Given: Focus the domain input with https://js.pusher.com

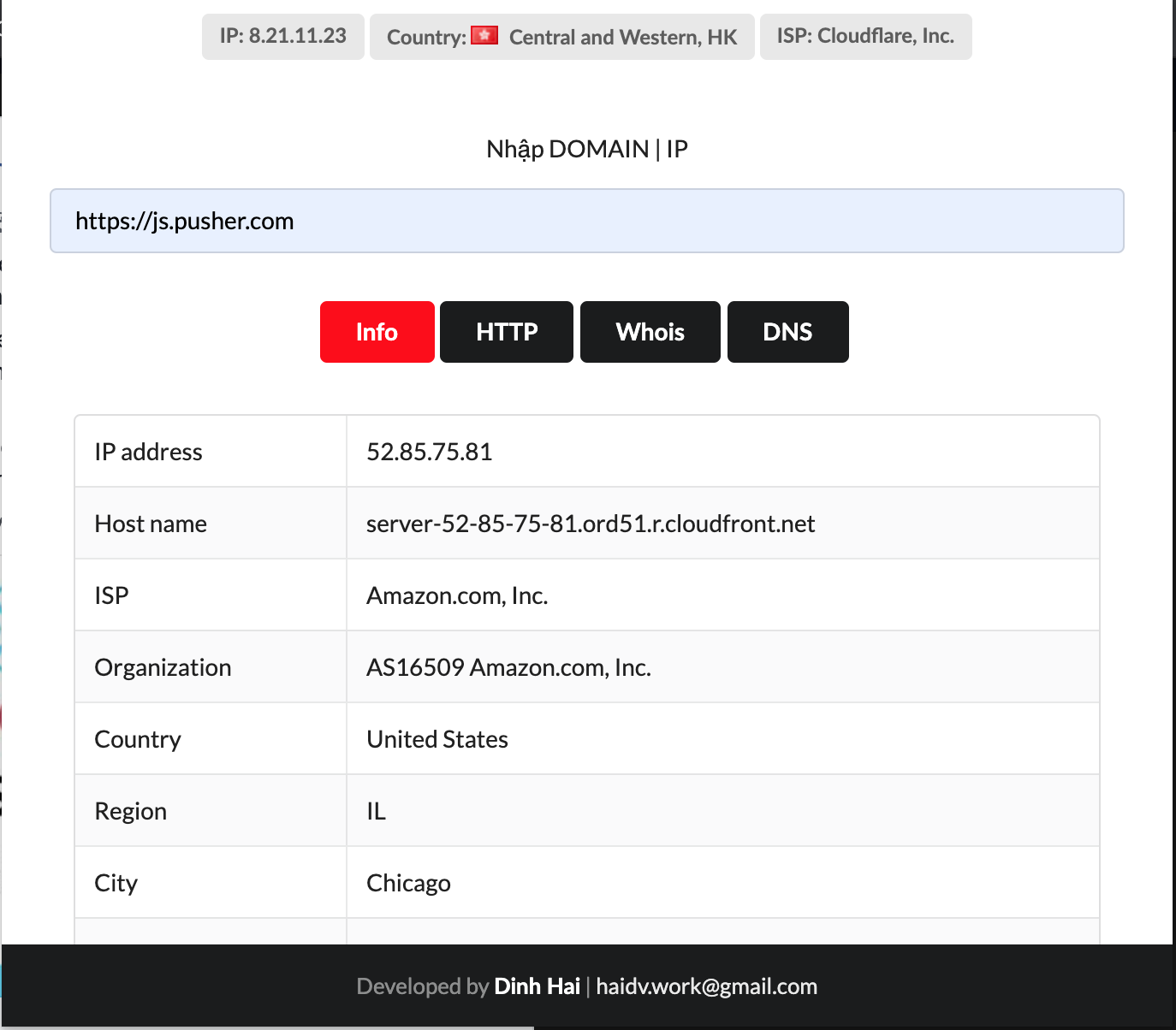Looking at the screenshot, I should [587, 221].
